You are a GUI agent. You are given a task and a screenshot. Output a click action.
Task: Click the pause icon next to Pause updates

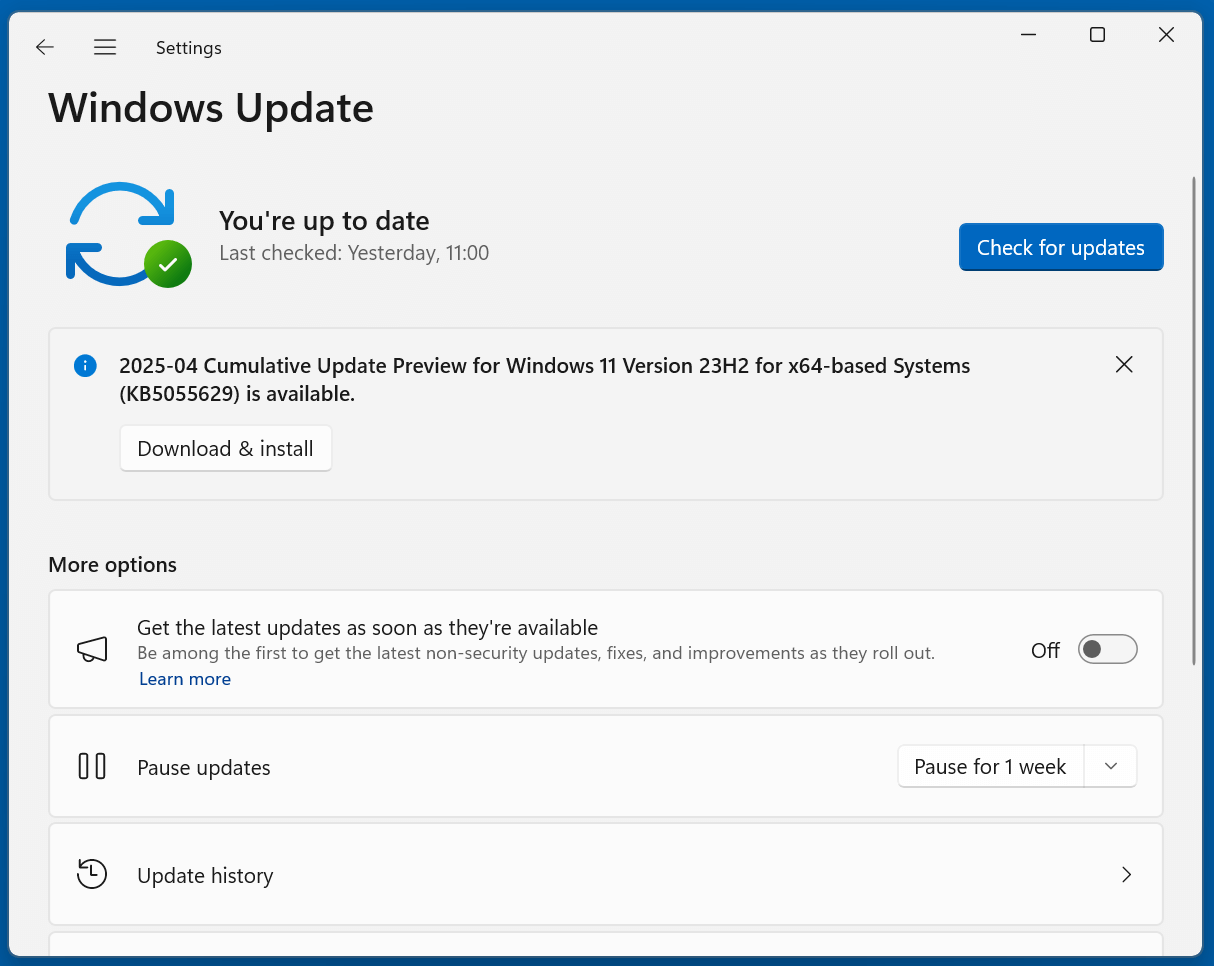click(91, 767)
